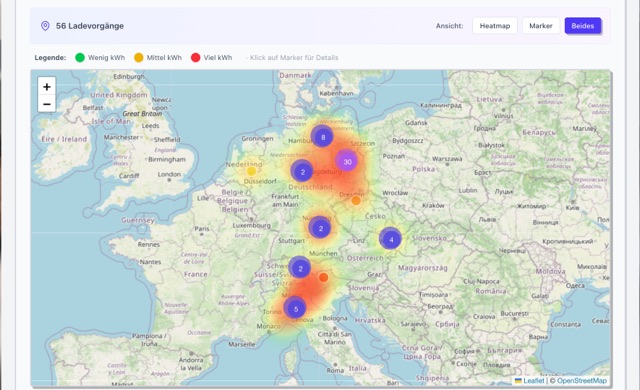Open the cluster marker showing 30
640x390 pixels.
pyautogui.click(x=347, y=162)
